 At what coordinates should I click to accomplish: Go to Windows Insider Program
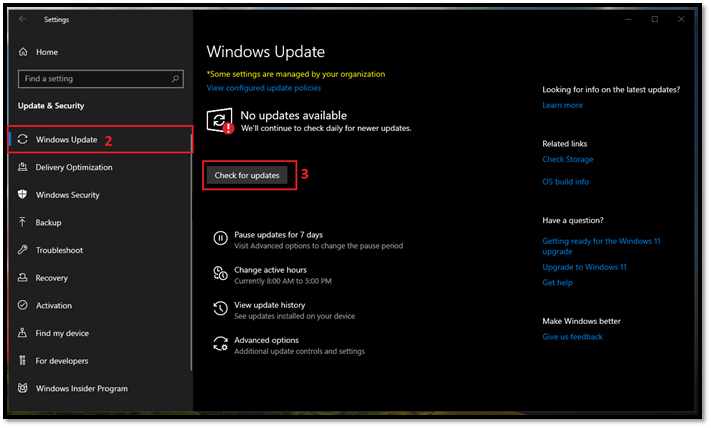[x=81, y=388]
